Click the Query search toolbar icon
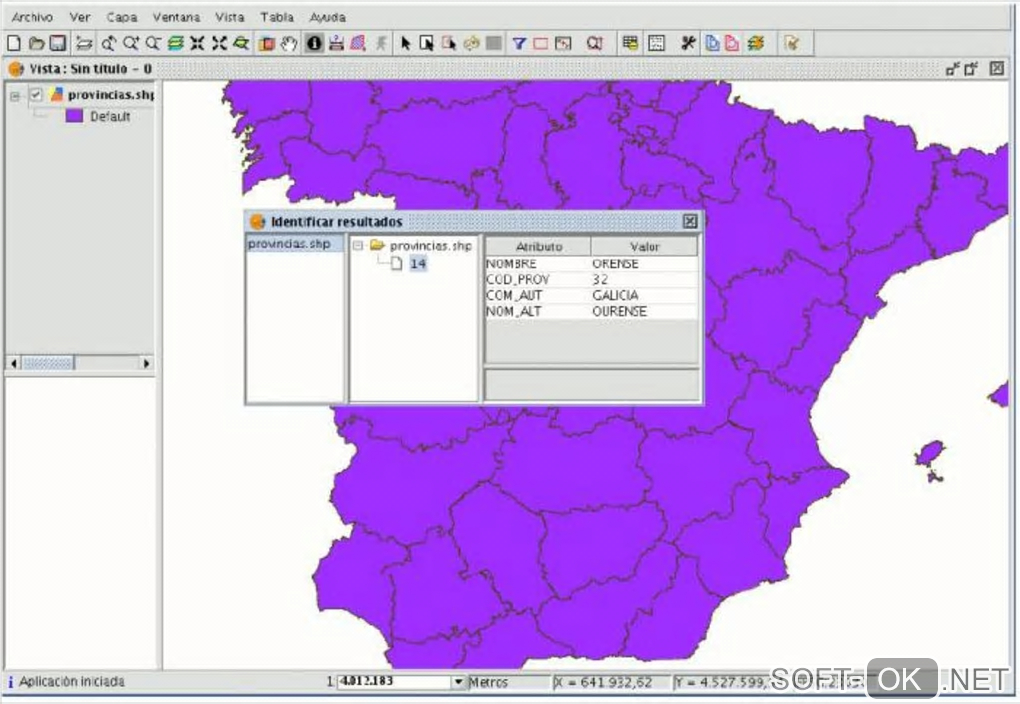The height and width of the screenshot is (704, 1020). (595, 44)
